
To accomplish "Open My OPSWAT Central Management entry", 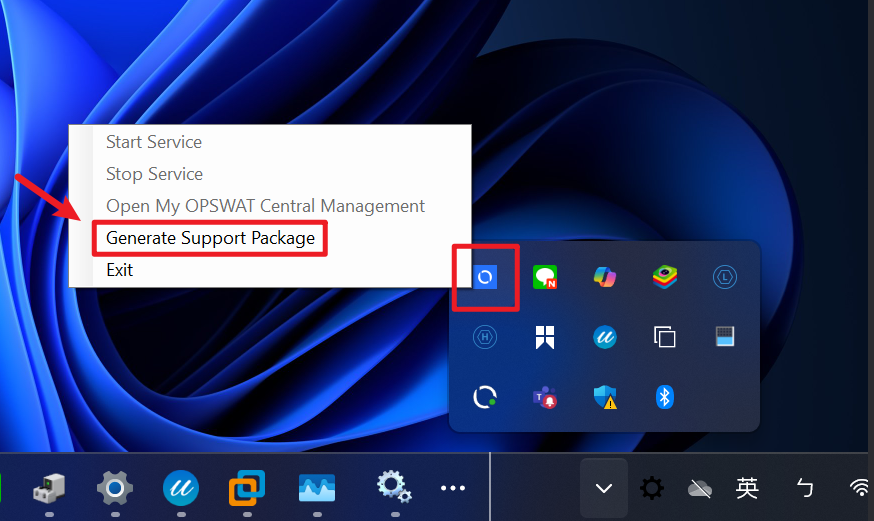I will 265,206.
